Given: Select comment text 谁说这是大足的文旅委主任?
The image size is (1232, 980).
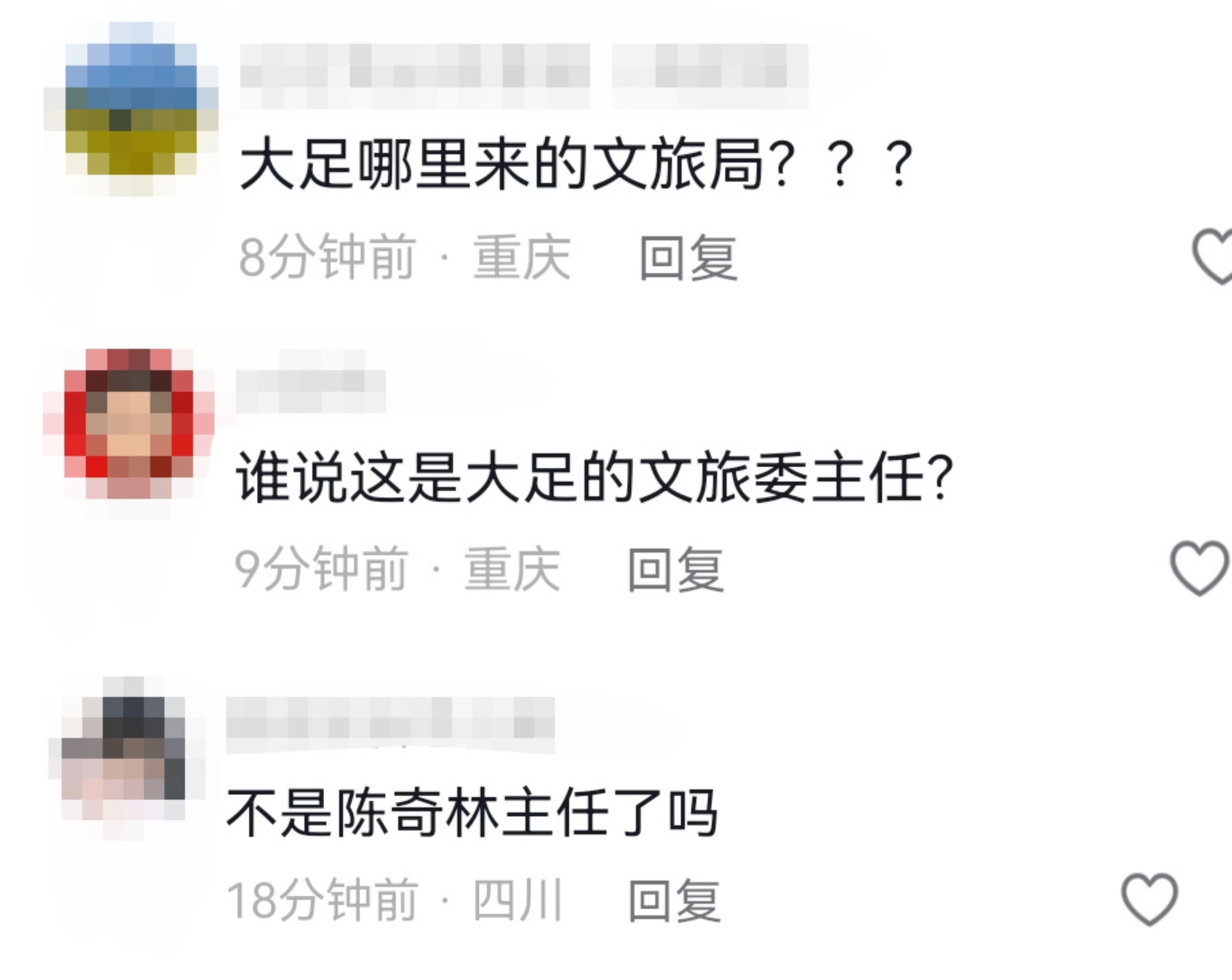Looking at the screenshot, I should (594, 477).
